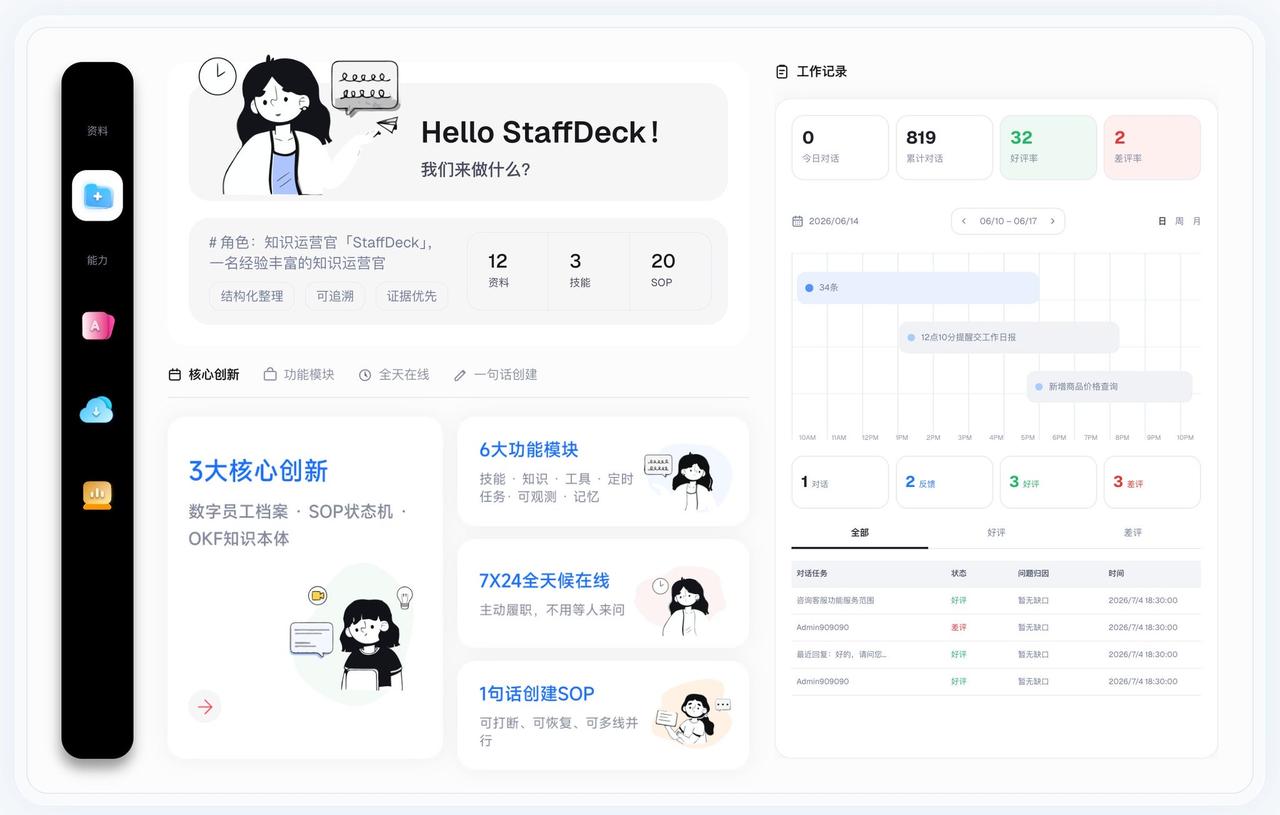Click the 能力 label in the sidebar
The width and height of the screenshot is (1280, 815).
tap(97, 260)
